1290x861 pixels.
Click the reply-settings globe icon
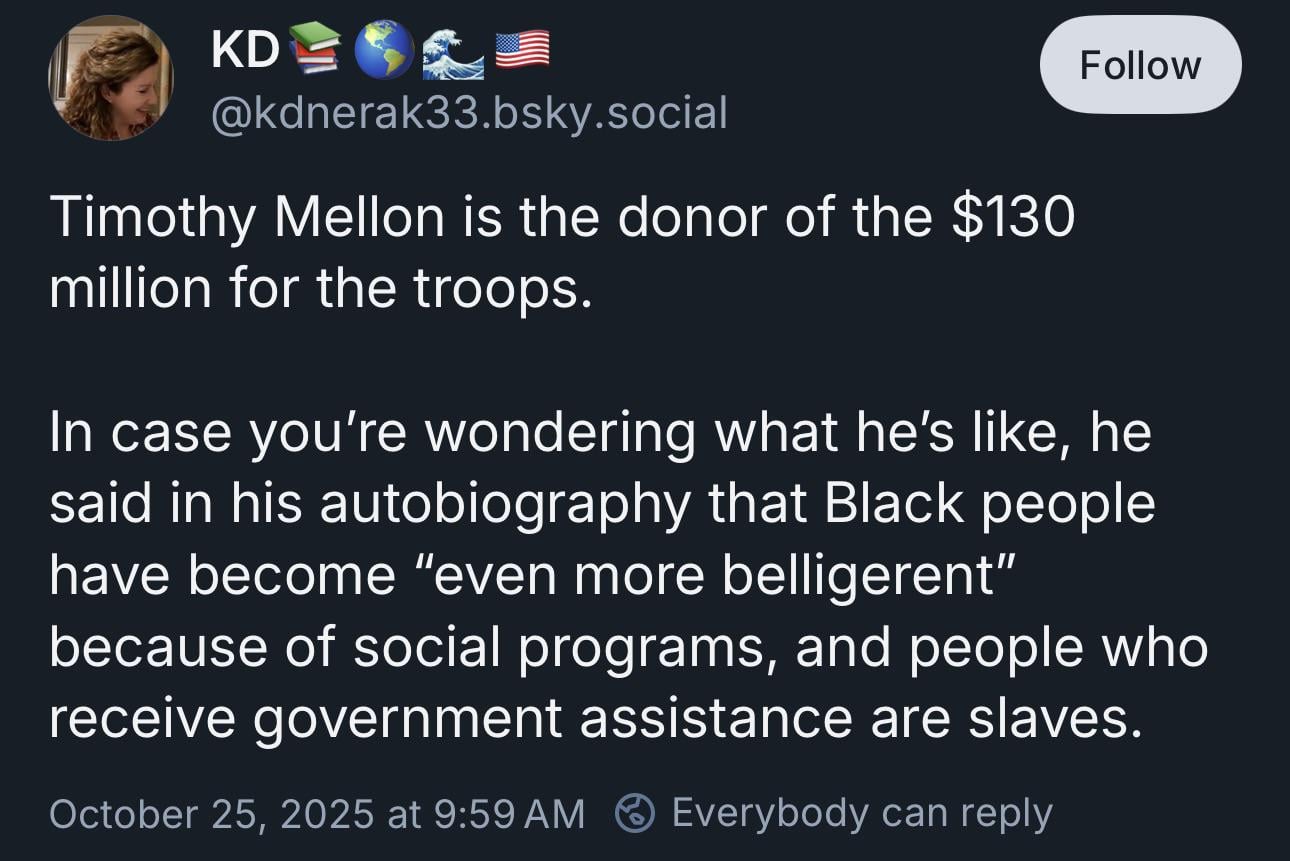pos(632,812)
